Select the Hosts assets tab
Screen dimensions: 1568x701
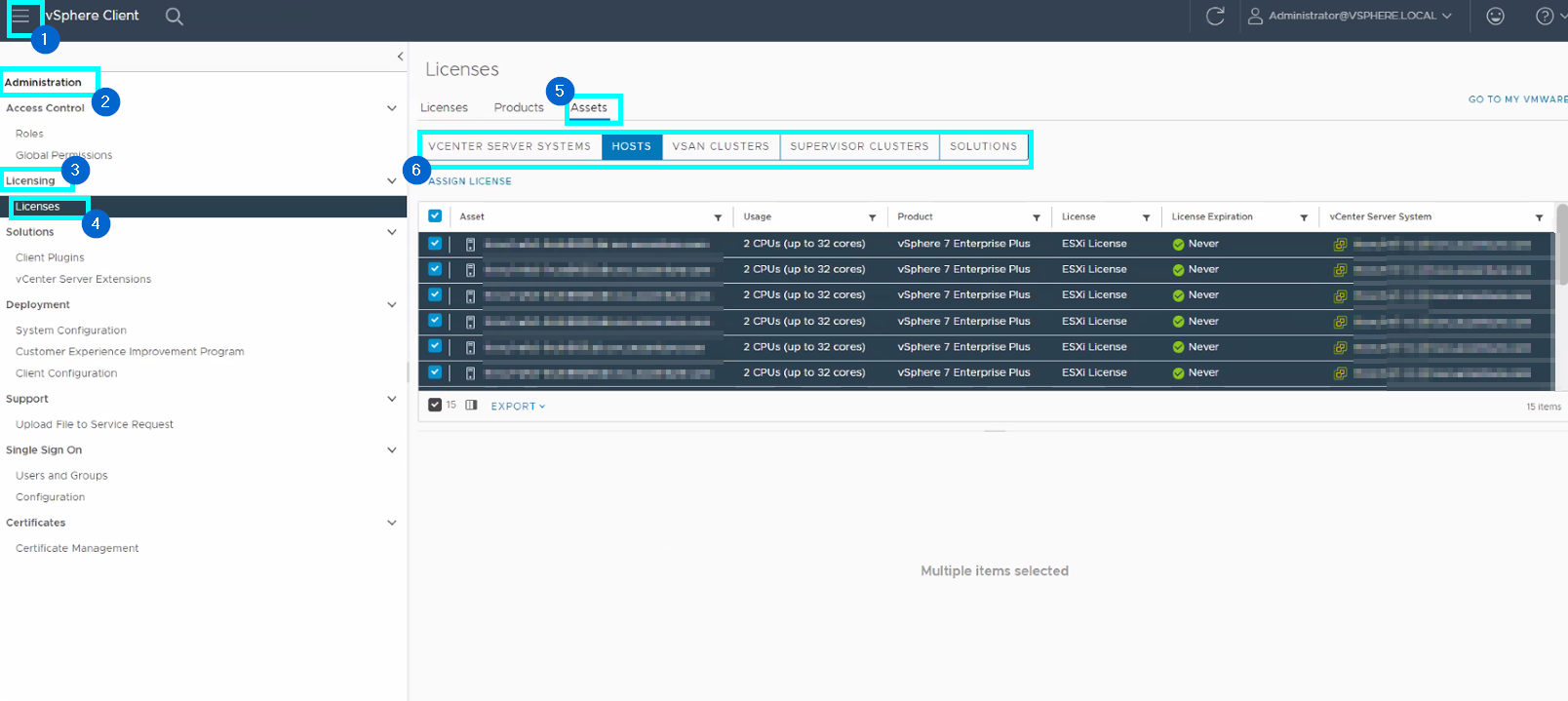click(632, 146)
